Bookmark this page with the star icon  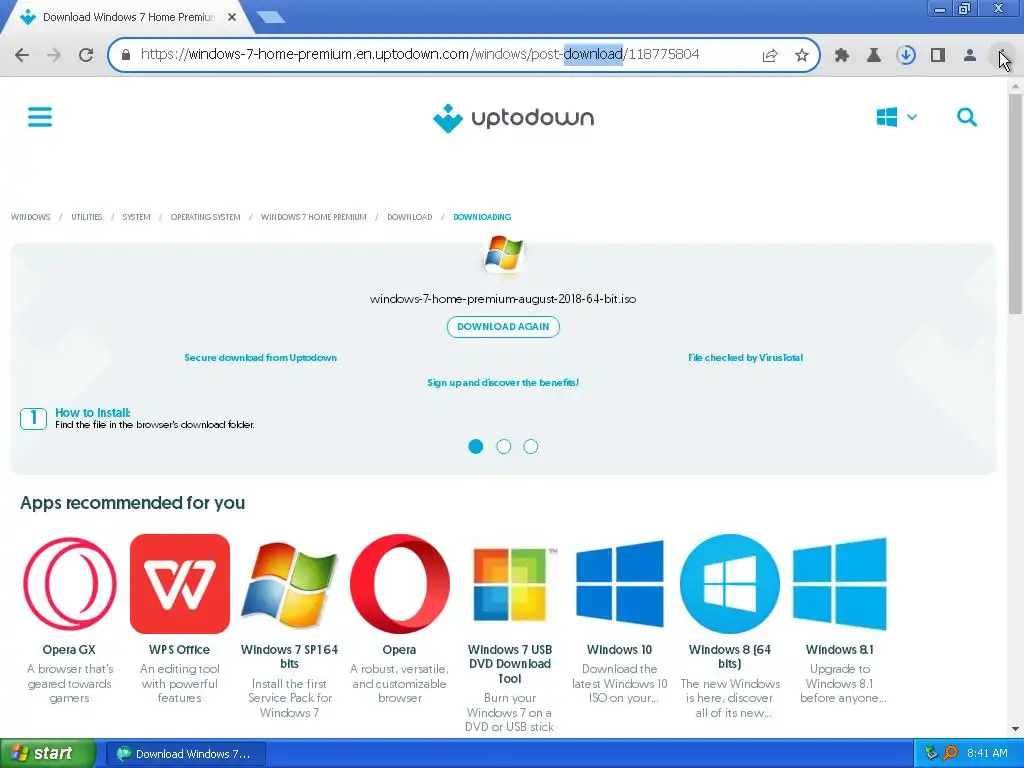[802, 56]
